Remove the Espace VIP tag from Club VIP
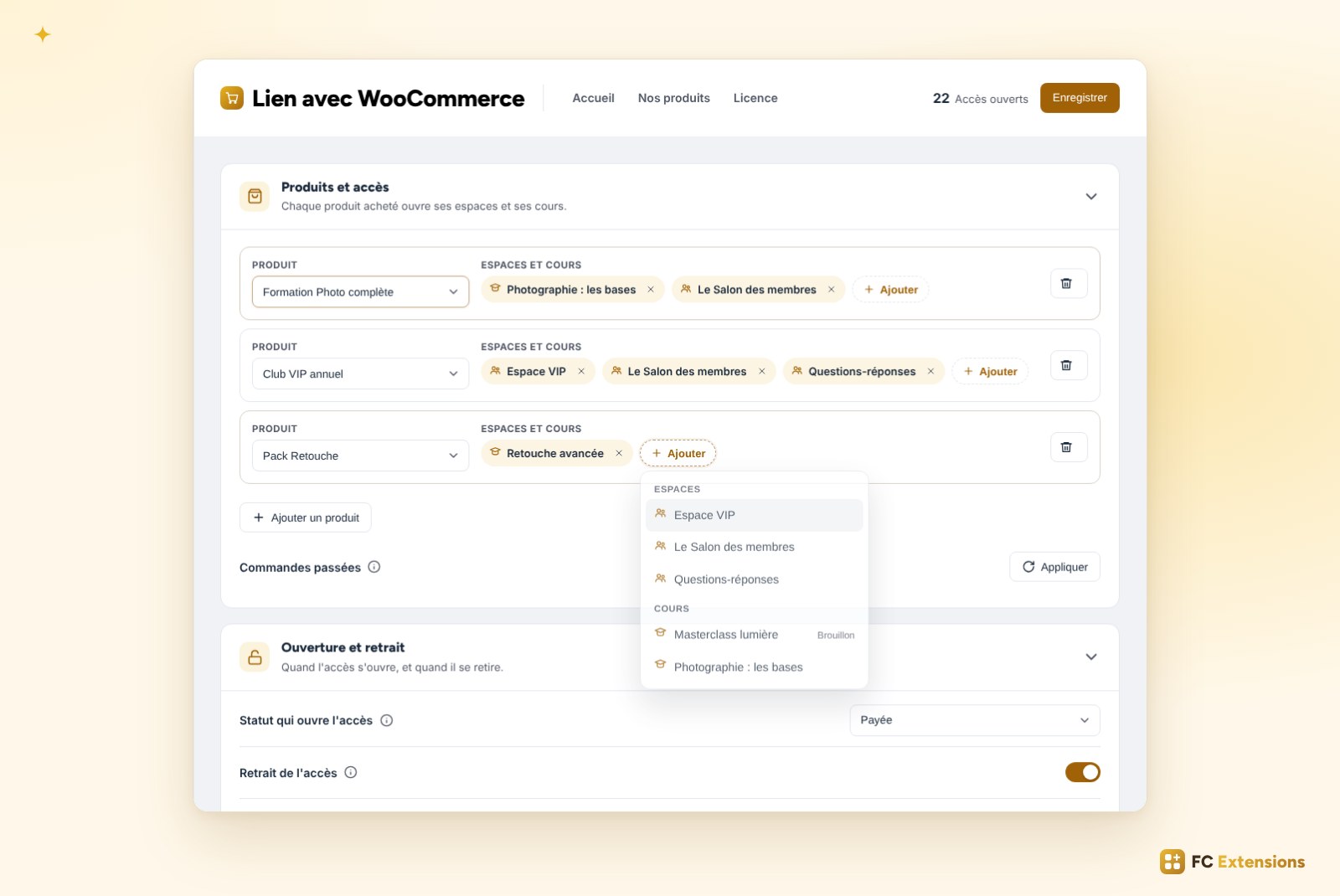The height and width of the screenshot is (896, 1340). click(581, 372)
